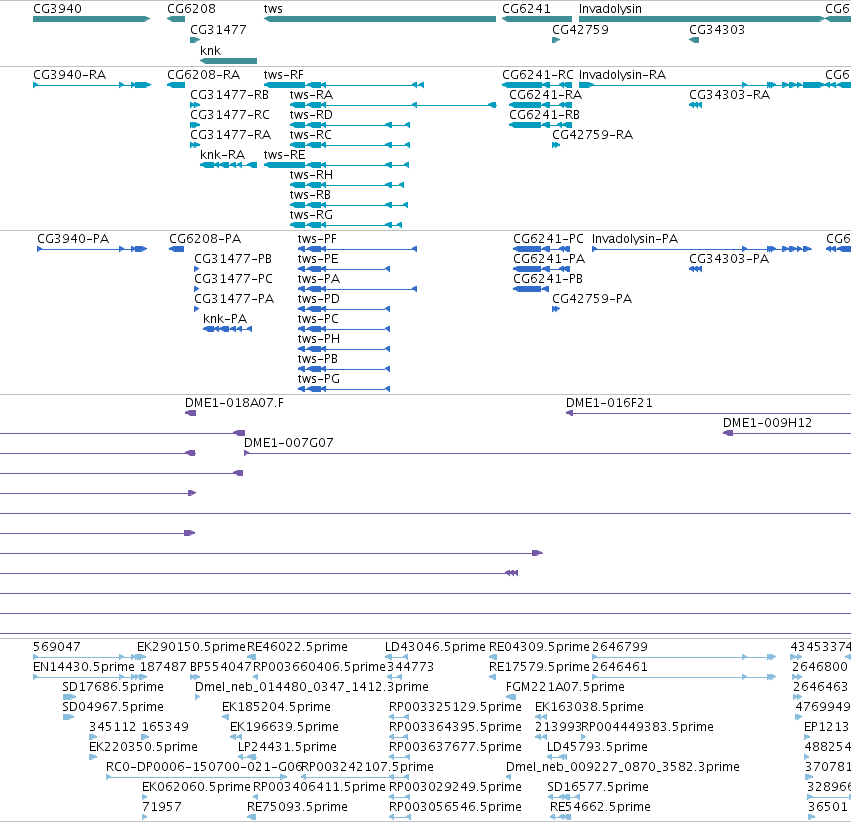
Task: Select EST EK290150.5prime
Action: coord(192,647)
